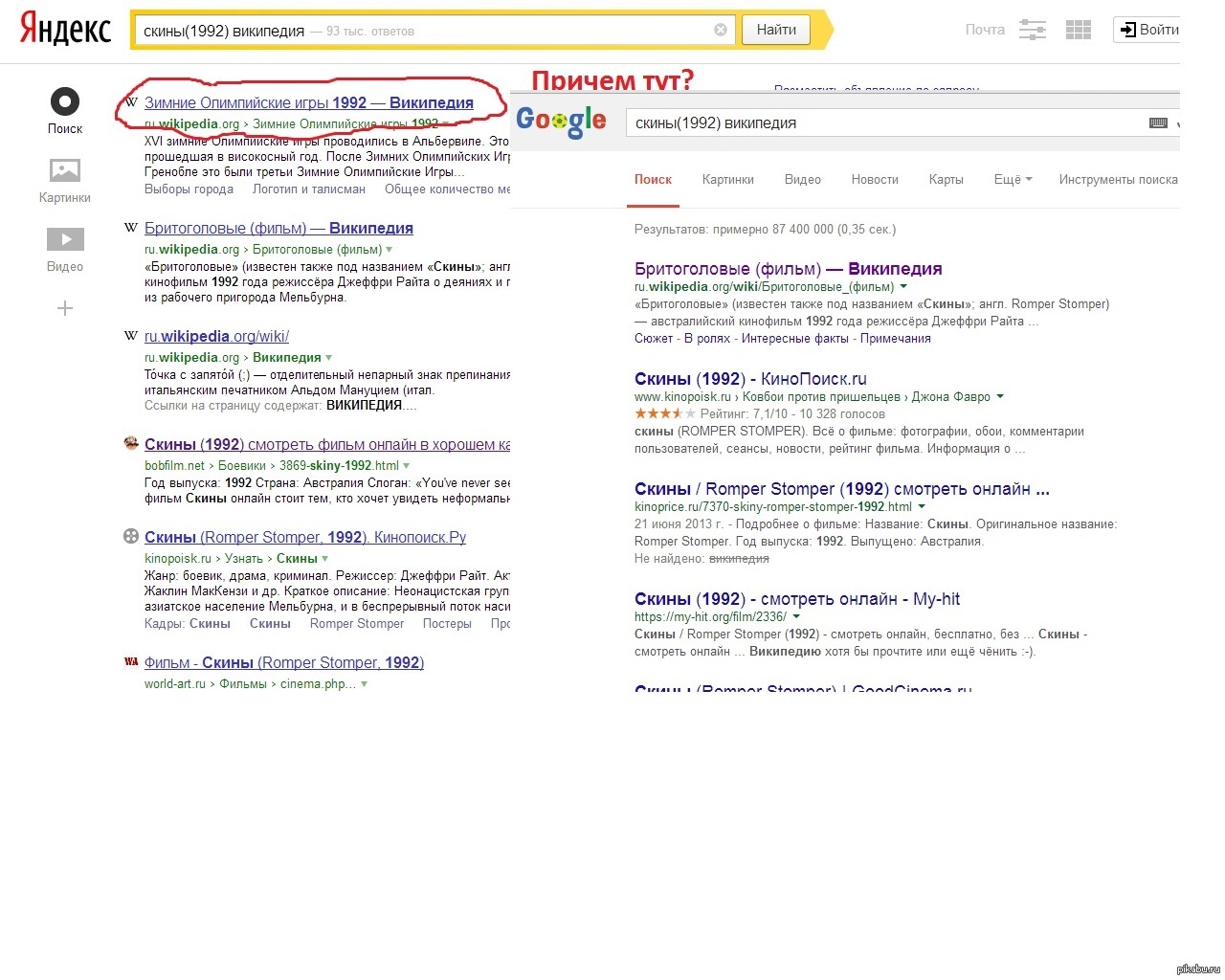Image resolution: width=1225 pixels, height=980 pixels.
Task: Expand arrow next to bobfilm.net URL
Action: 406,466
